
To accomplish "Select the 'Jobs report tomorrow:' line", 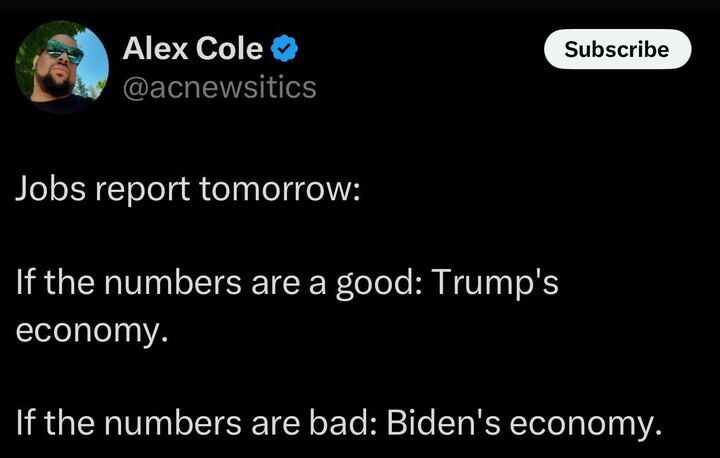I will 188,189.
